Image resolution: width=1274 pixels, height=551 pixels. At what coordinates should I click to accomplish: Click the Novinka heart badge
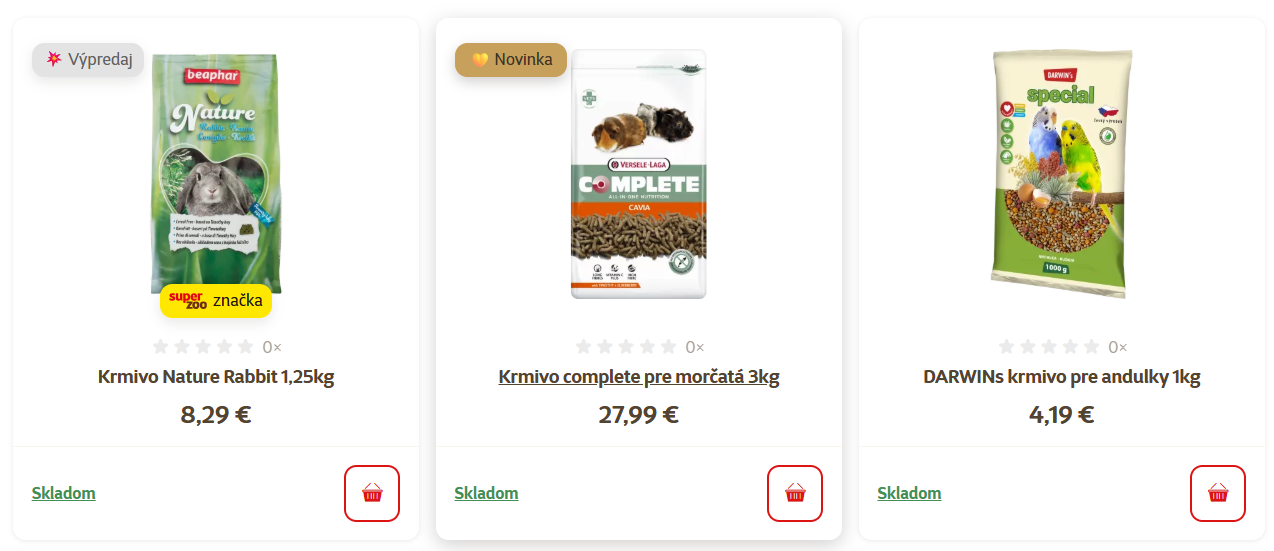511,60
